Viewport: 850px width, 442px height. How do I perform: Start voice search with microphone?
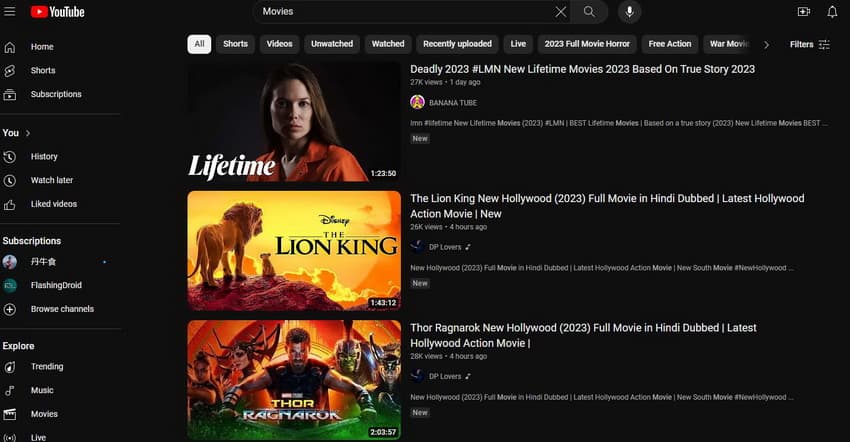[629, 11]
